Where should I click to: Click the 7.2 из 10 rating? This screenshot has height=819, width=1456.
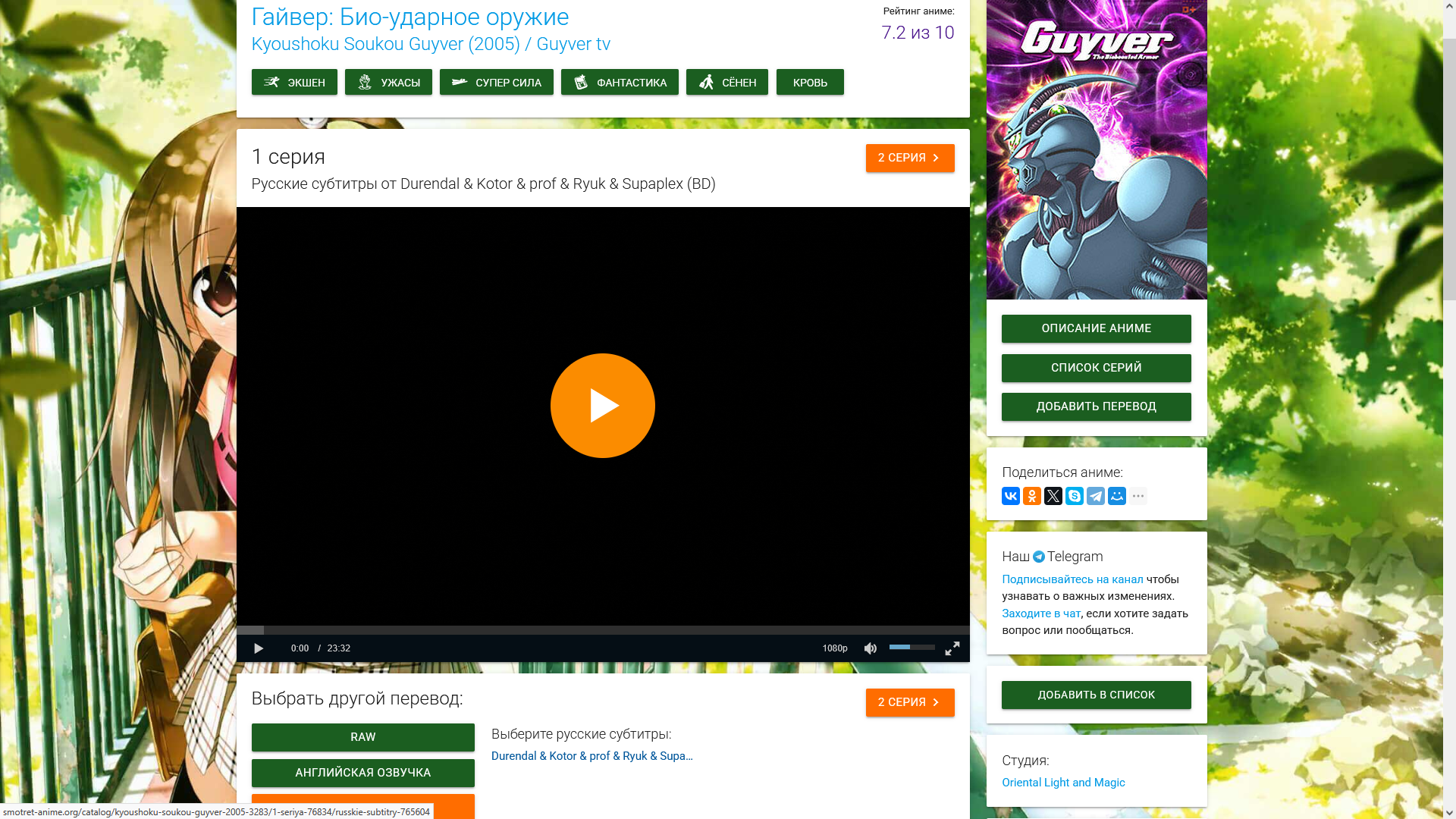(918, 33)
